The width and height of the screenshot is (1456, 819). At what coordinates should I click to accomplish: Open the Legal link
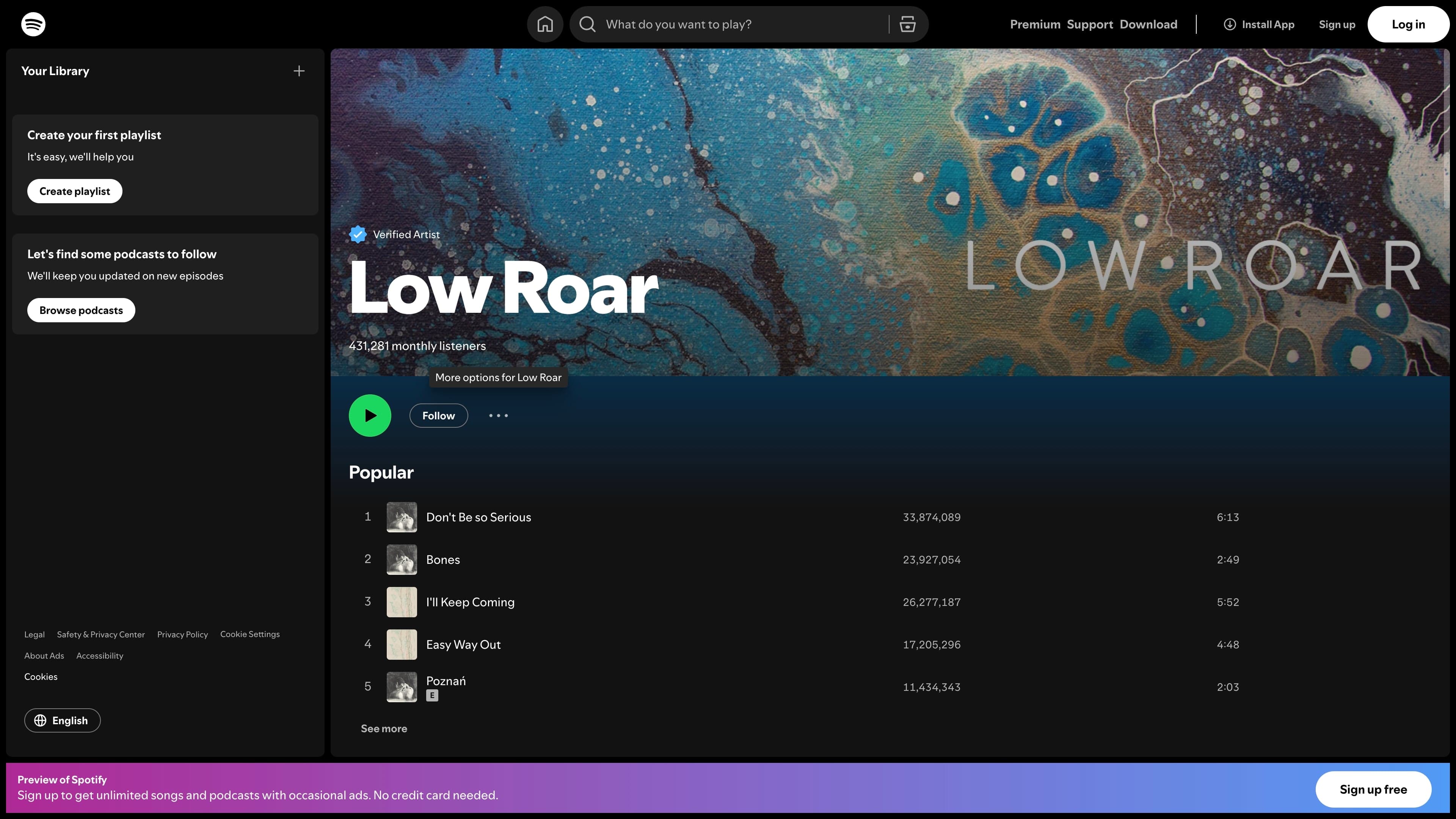click(x=34, y=634)
